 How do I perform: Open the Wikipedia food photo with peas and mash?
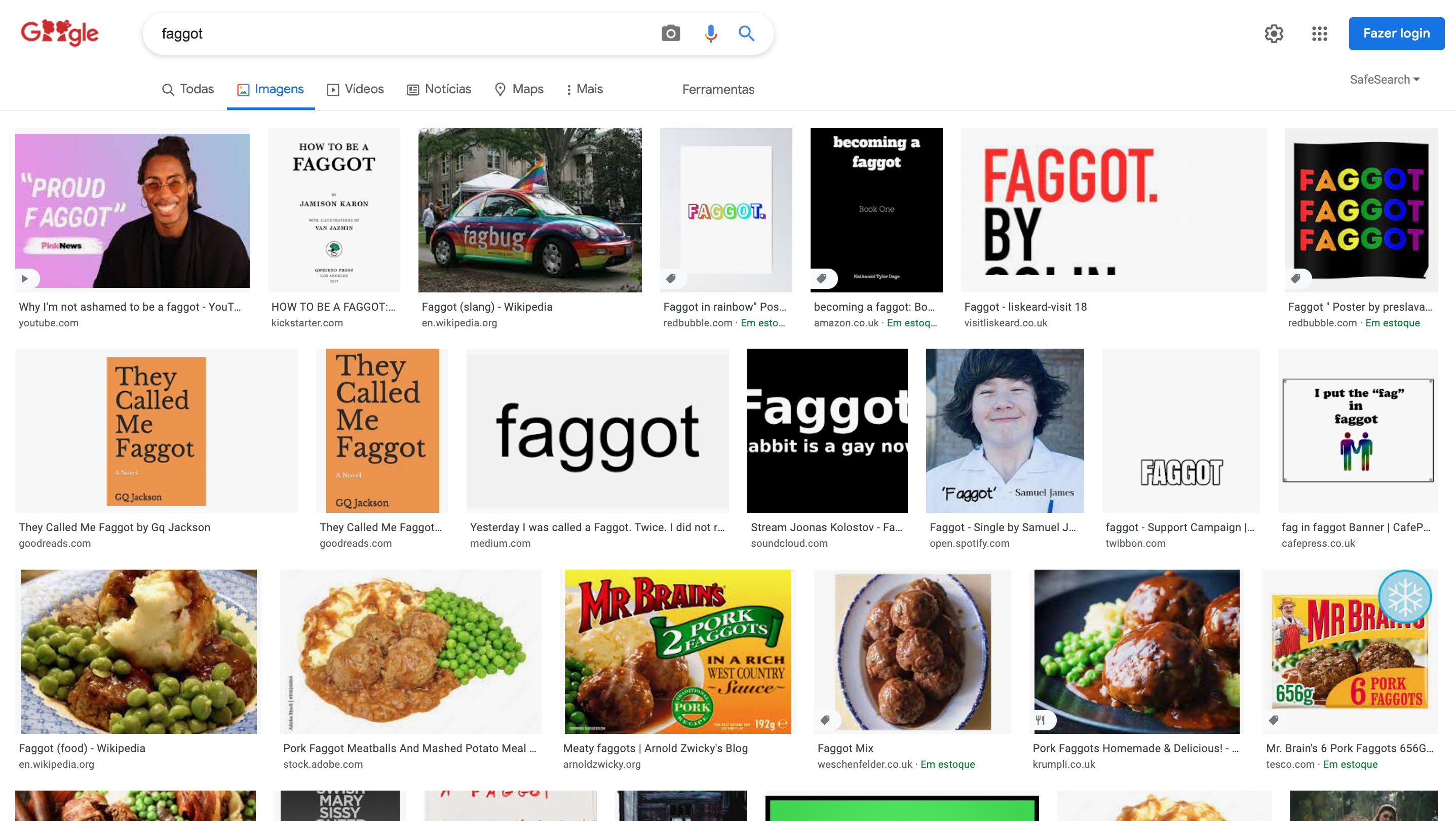[x=138, y=651]
